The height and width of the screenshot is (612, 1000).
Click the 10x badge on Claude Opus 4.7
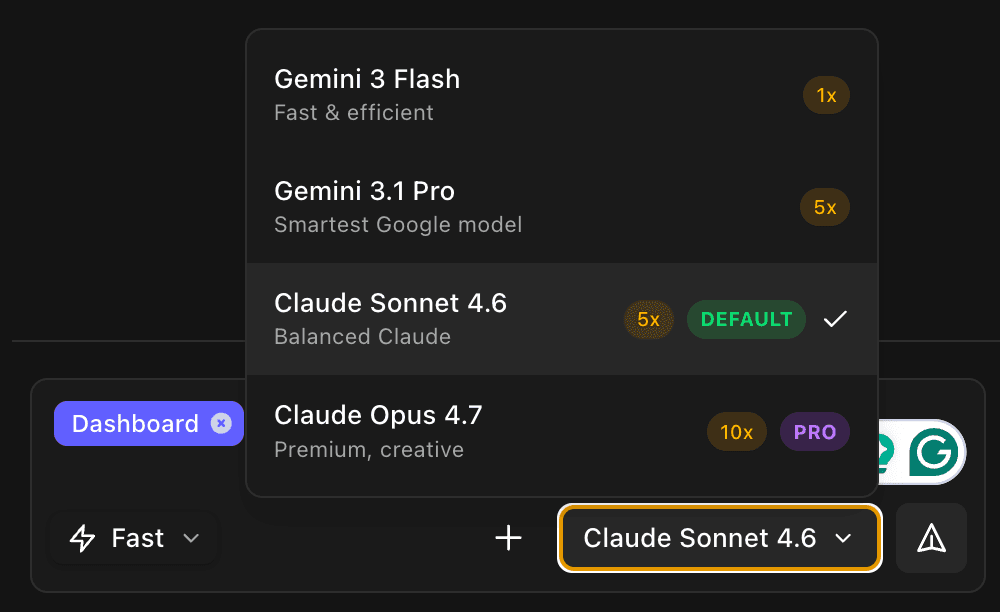point(737,431)
